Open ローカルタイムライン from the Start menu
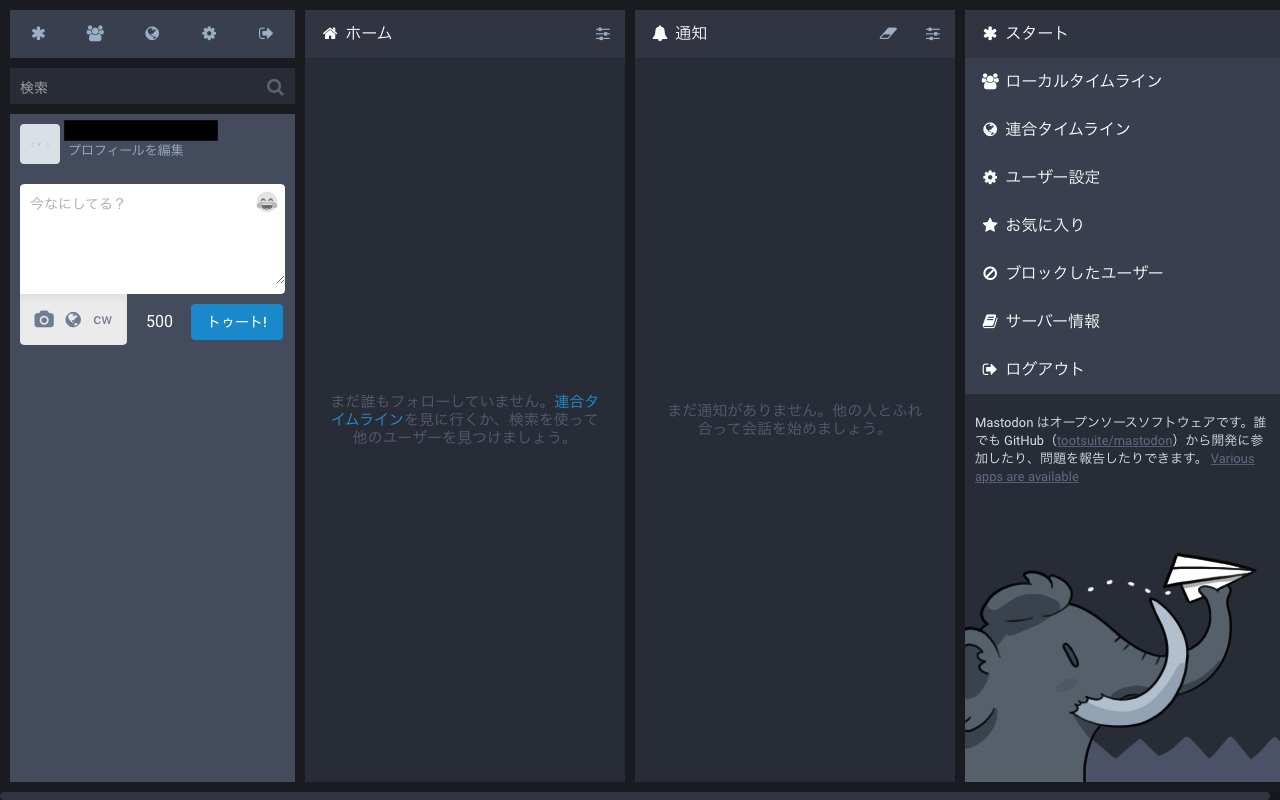Screen dimensions: 1280x800 point(1122,81)
